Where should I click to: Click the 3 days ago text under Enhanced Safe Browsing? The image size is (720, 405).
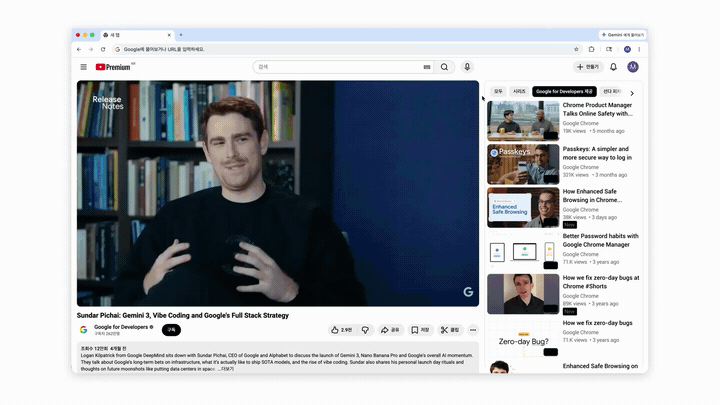[x=604, y=217]
